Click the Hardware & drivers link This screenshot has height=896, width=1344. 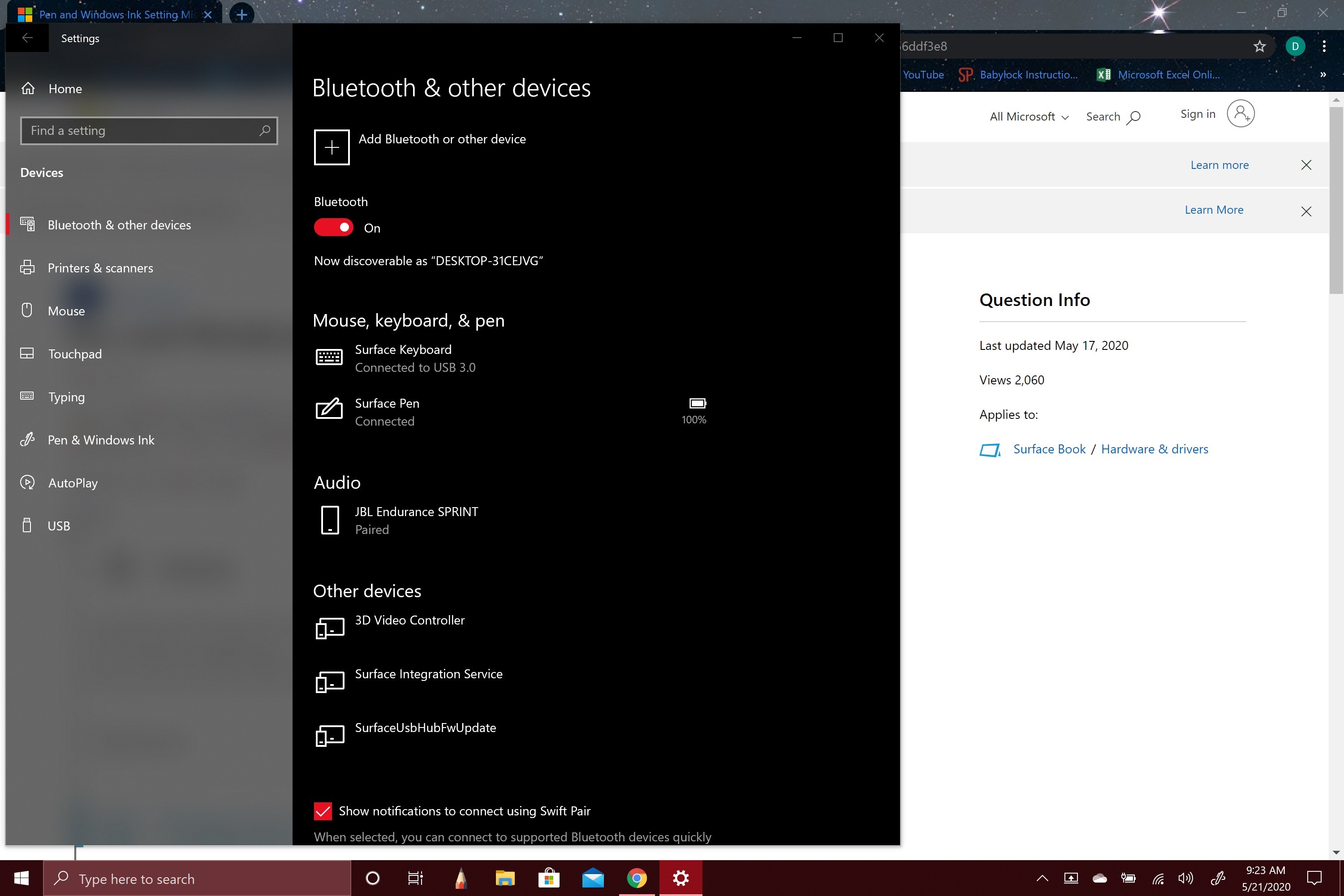point(1154,449)
